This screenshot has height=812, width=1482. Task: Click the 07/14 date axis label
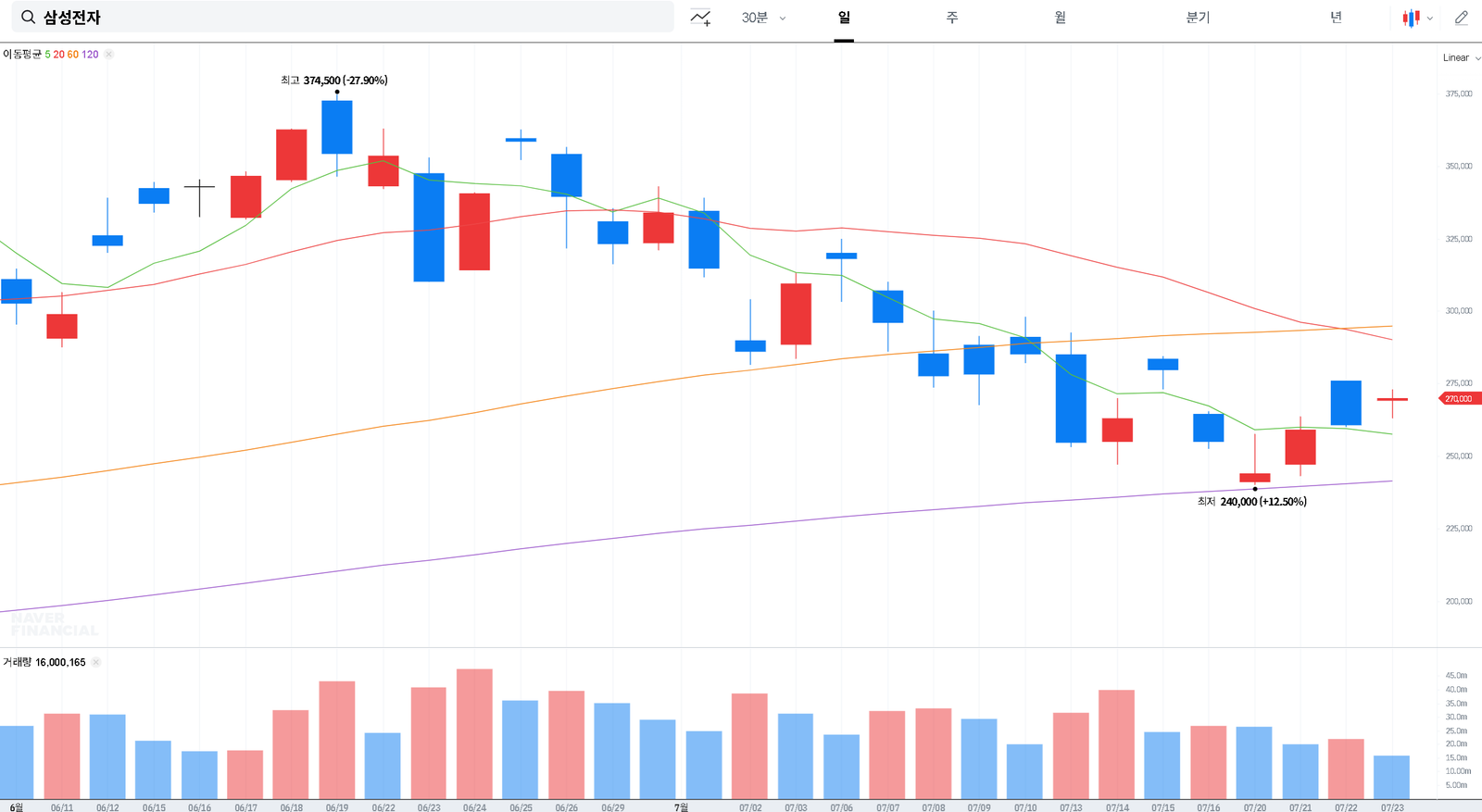(1117, 807)
